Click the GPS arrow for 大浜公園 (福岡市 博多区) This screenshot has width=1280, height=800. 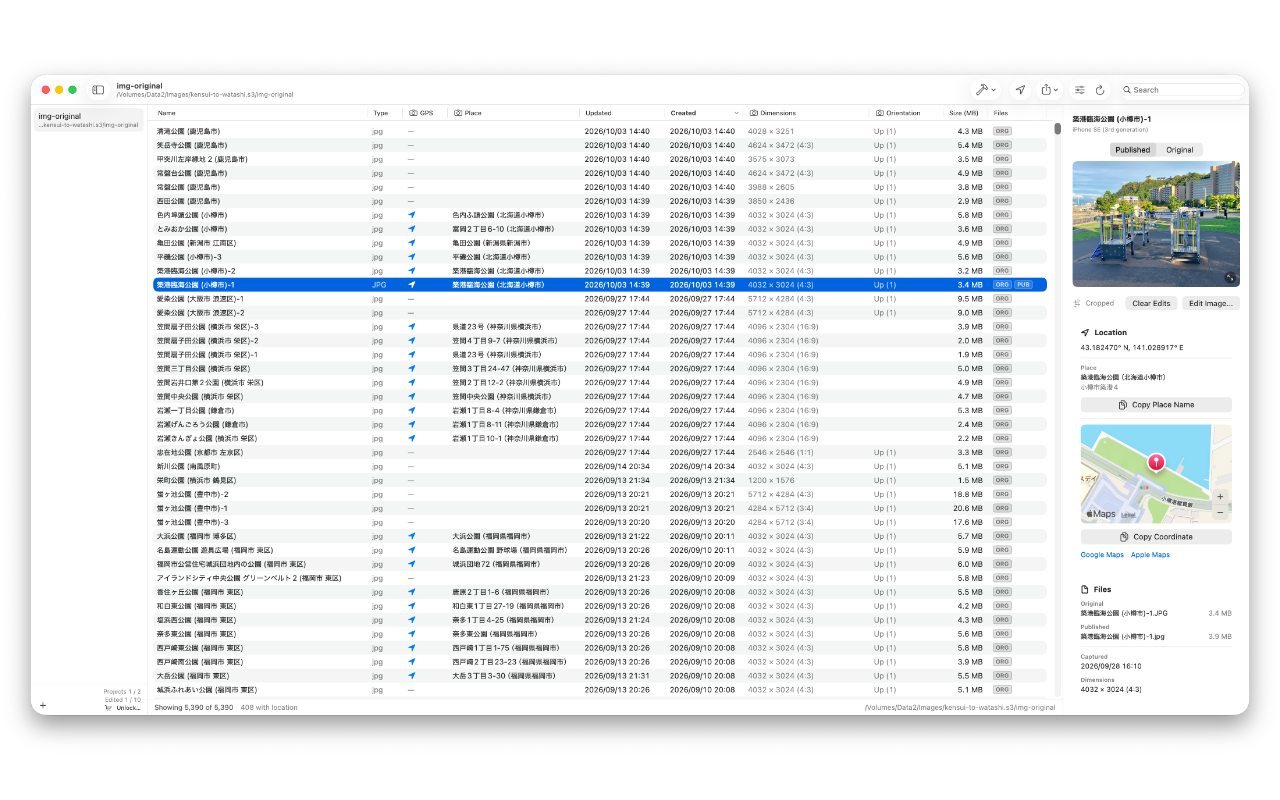pos(411,536)
